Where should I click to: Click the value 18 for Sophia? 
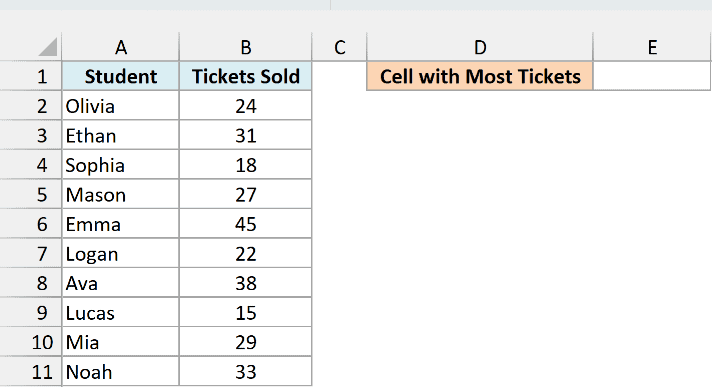click(x=246, y=164)
